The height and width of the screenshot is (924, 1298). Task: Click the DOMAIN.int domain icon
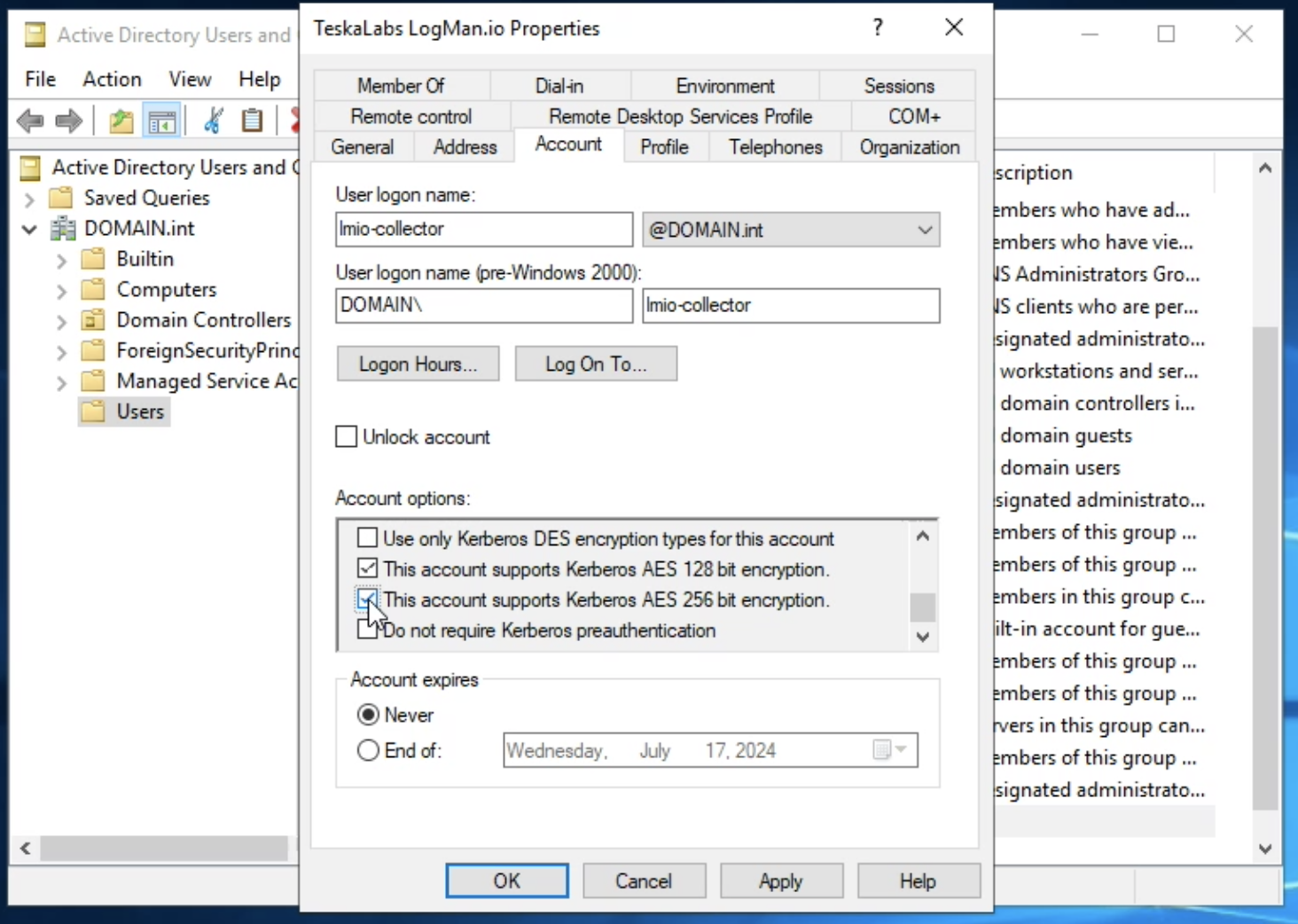(62, 228)
